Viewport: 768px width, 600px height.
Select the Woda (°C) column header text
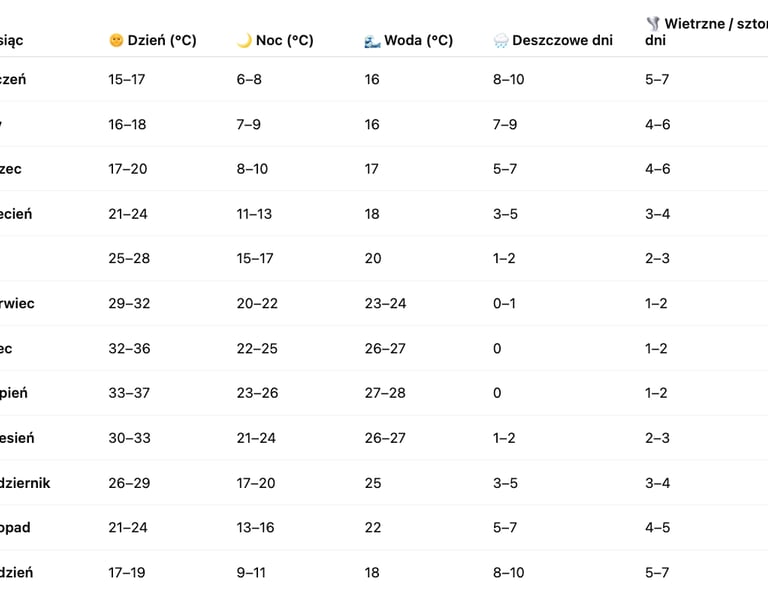(419, 41)
